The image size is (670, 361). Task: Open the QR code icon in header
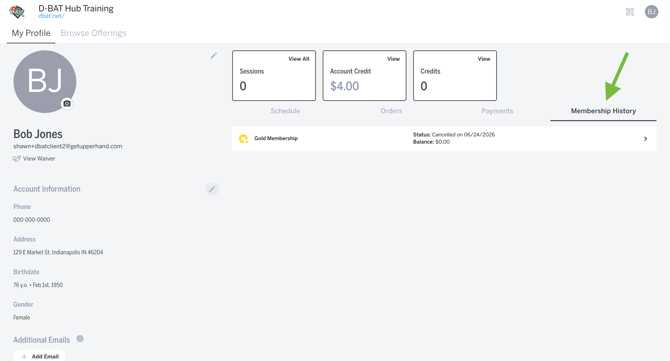coord(629,12)
